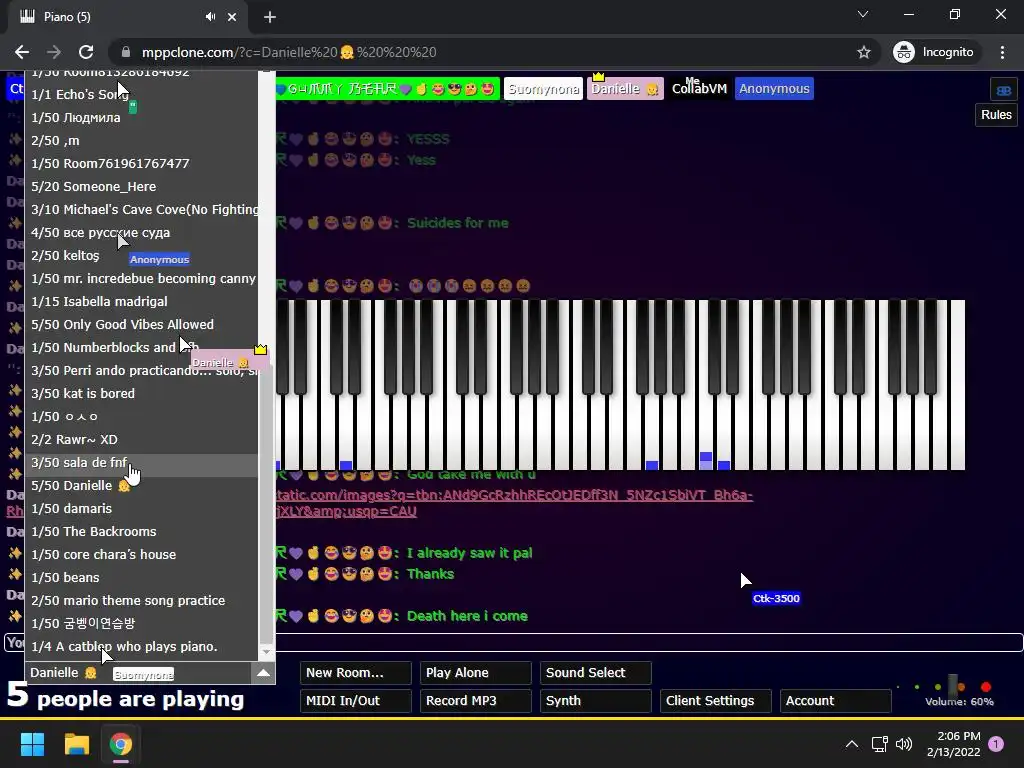Click the CollabVM participant tag
This screenshot has height=768, width=1024.
[699, 89]
